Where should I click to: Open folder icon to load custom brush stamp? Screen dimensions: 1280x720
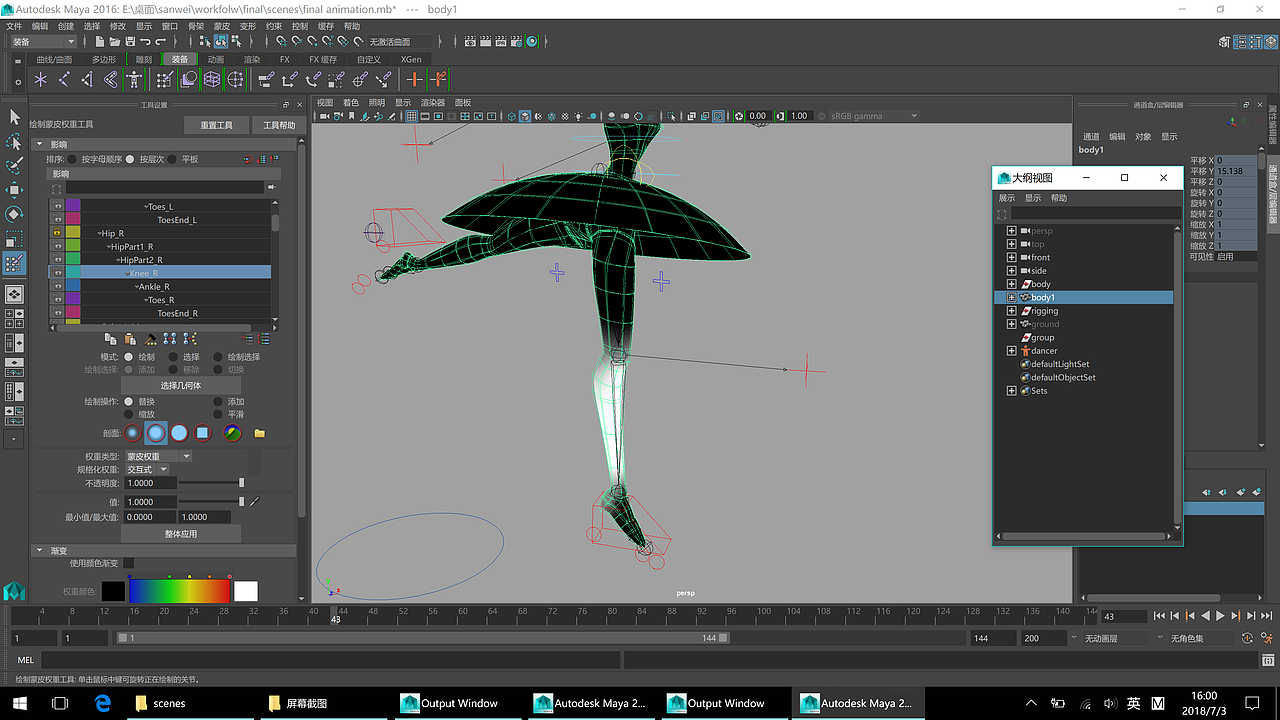[260, 433]
